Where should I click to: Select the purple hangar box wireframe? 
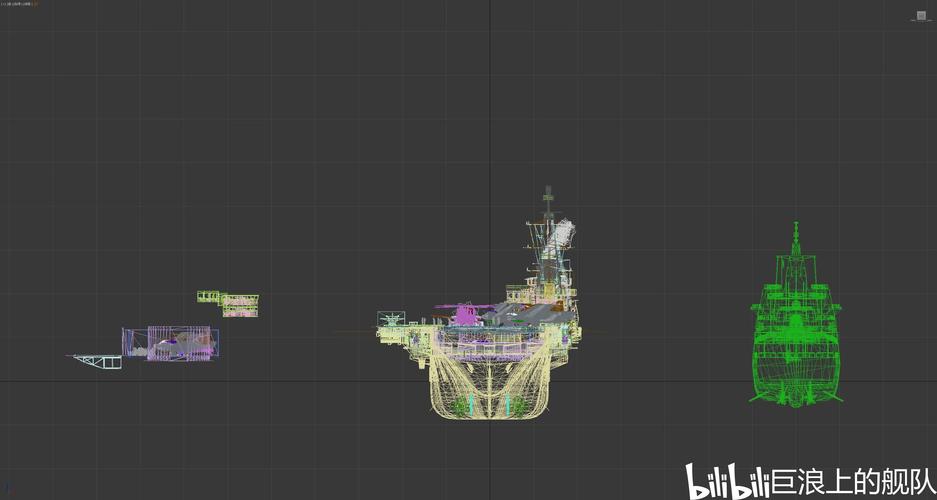click(170, 343)
